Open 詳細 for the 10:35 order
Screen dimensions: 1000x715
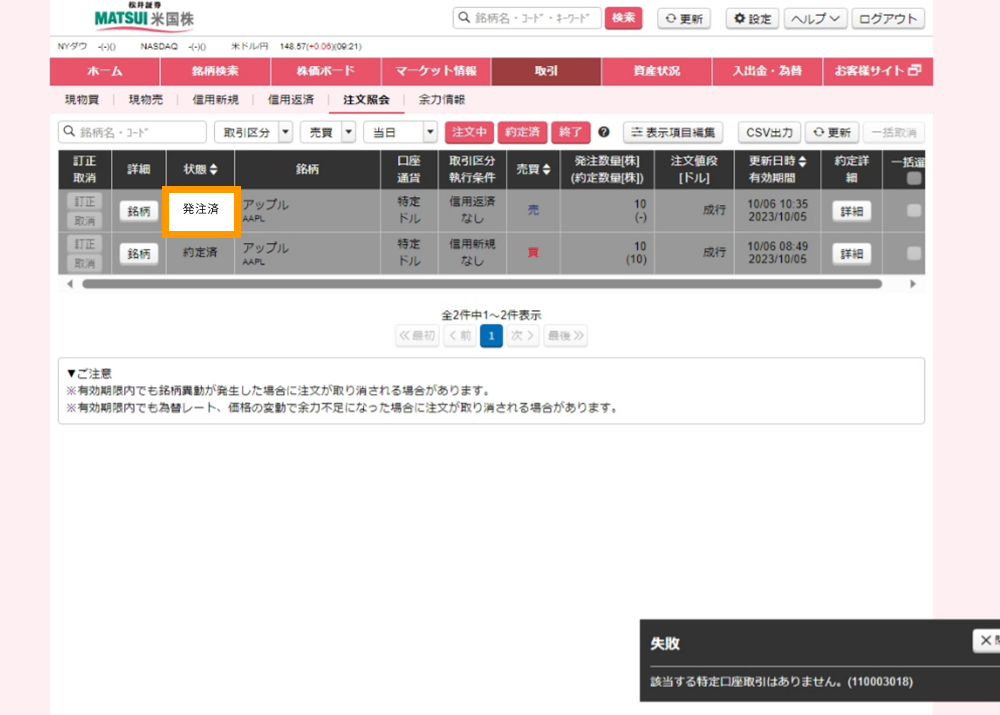click(851, 211)
